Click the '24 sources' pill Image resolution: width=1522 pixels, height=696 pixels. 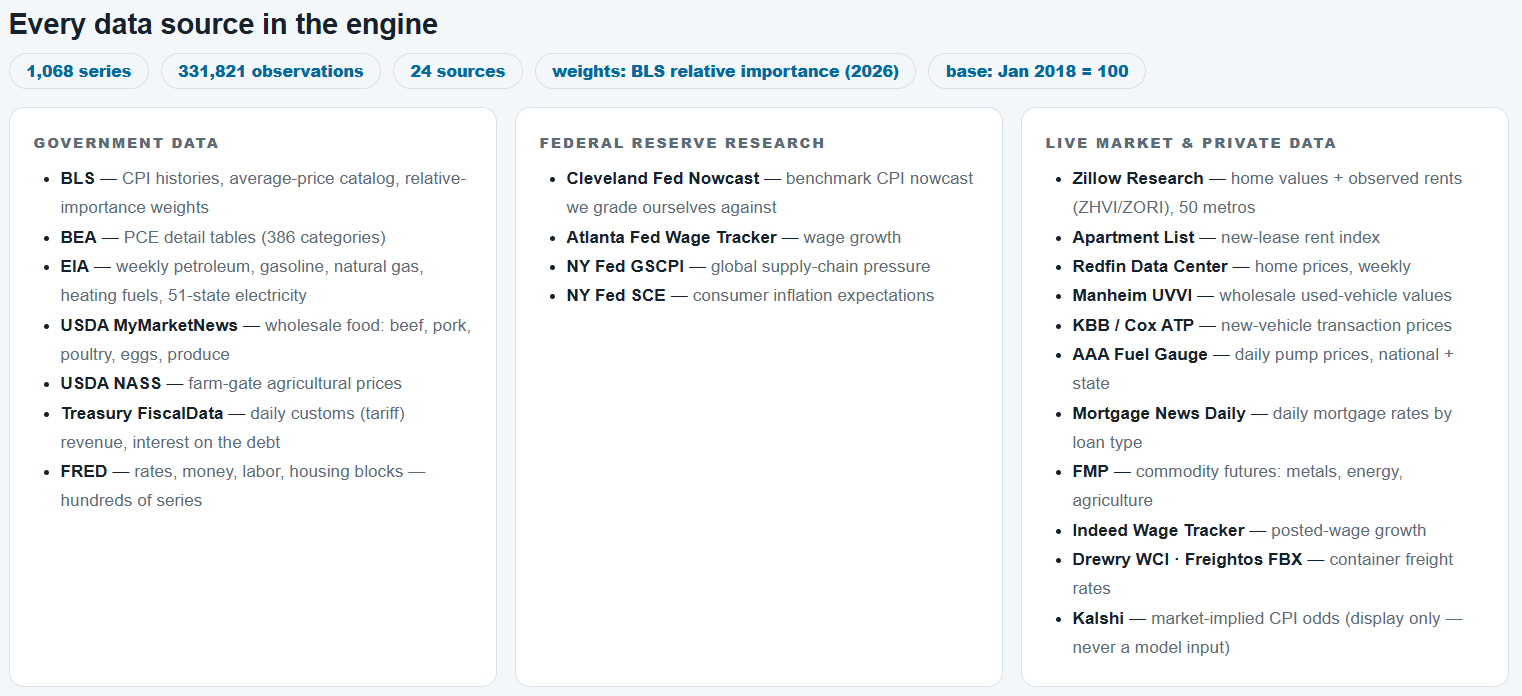458,71
